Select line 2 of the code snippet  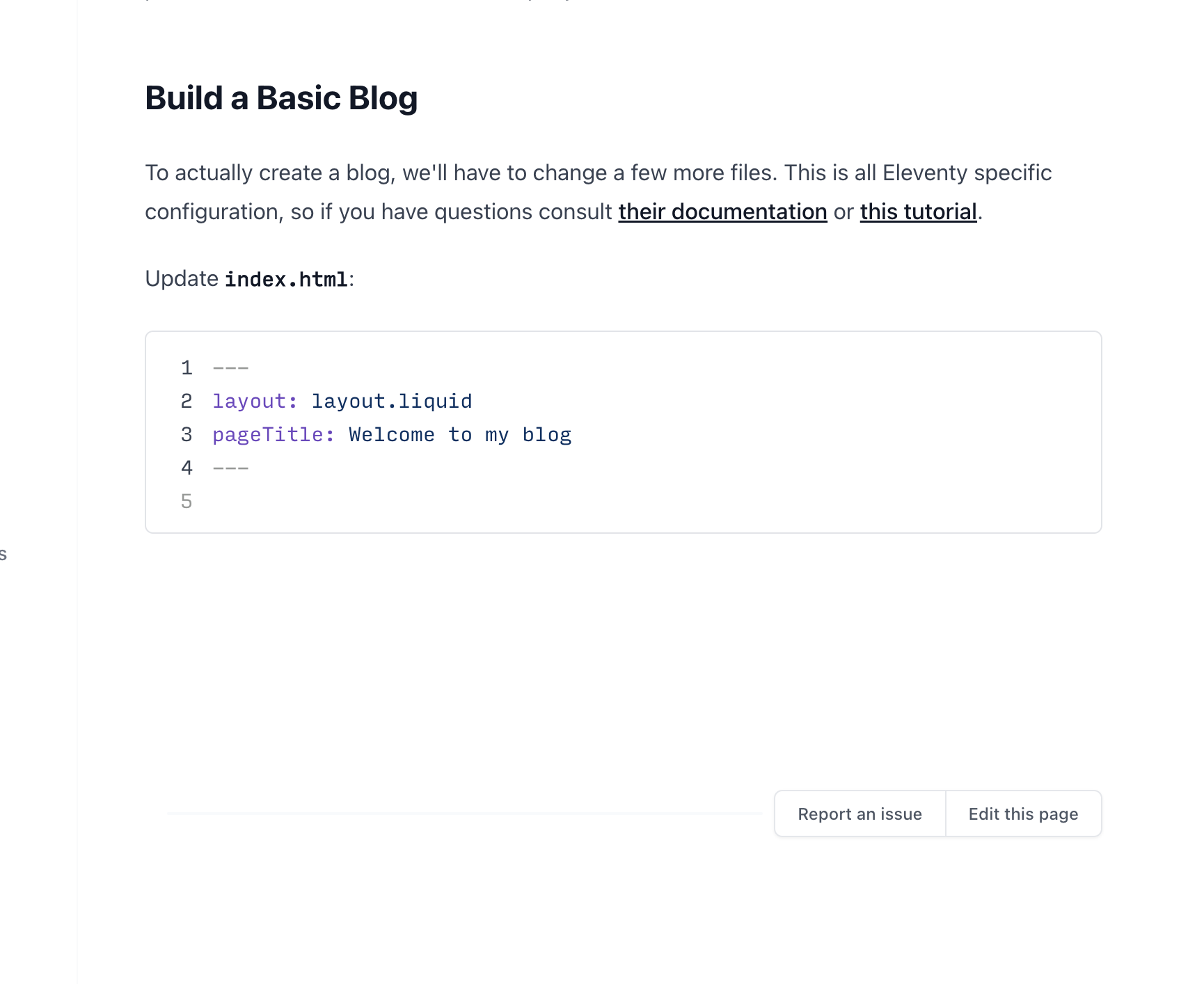(x=342, y=400)
